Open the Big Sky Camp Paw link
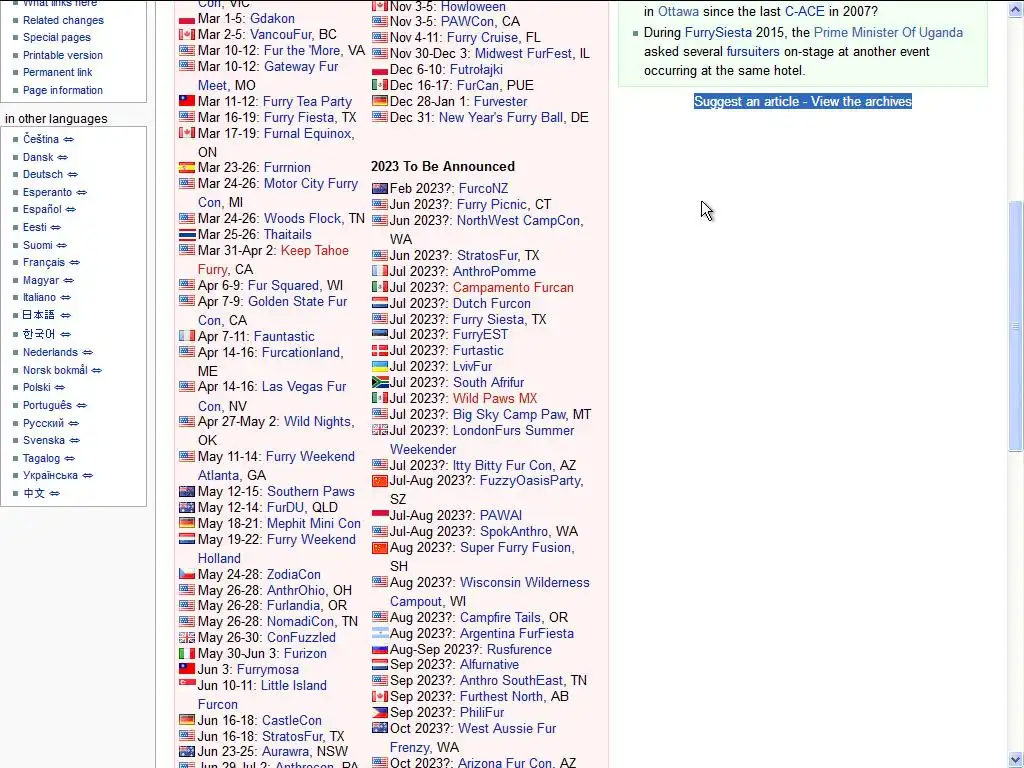The height and width of the screenshot is (768, 1024). 509,415
